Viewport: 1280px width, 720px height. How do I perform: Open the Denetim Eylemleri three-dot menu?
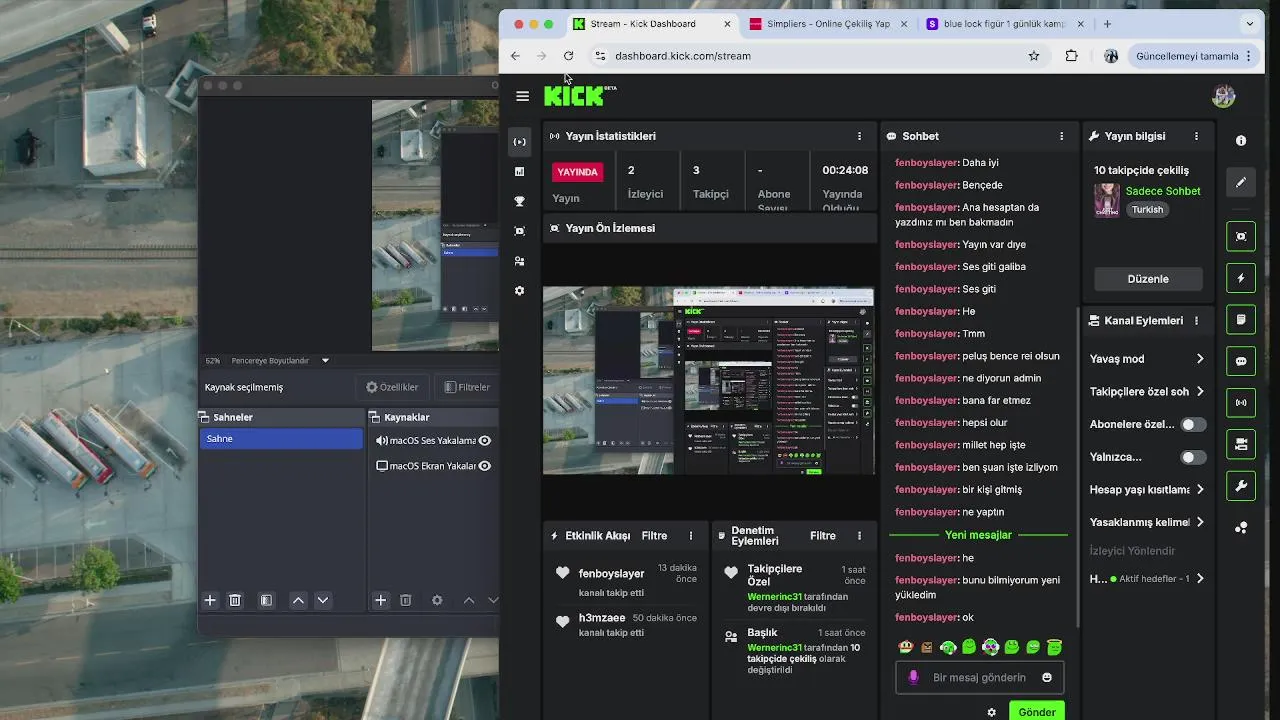(x=859, y=536)
